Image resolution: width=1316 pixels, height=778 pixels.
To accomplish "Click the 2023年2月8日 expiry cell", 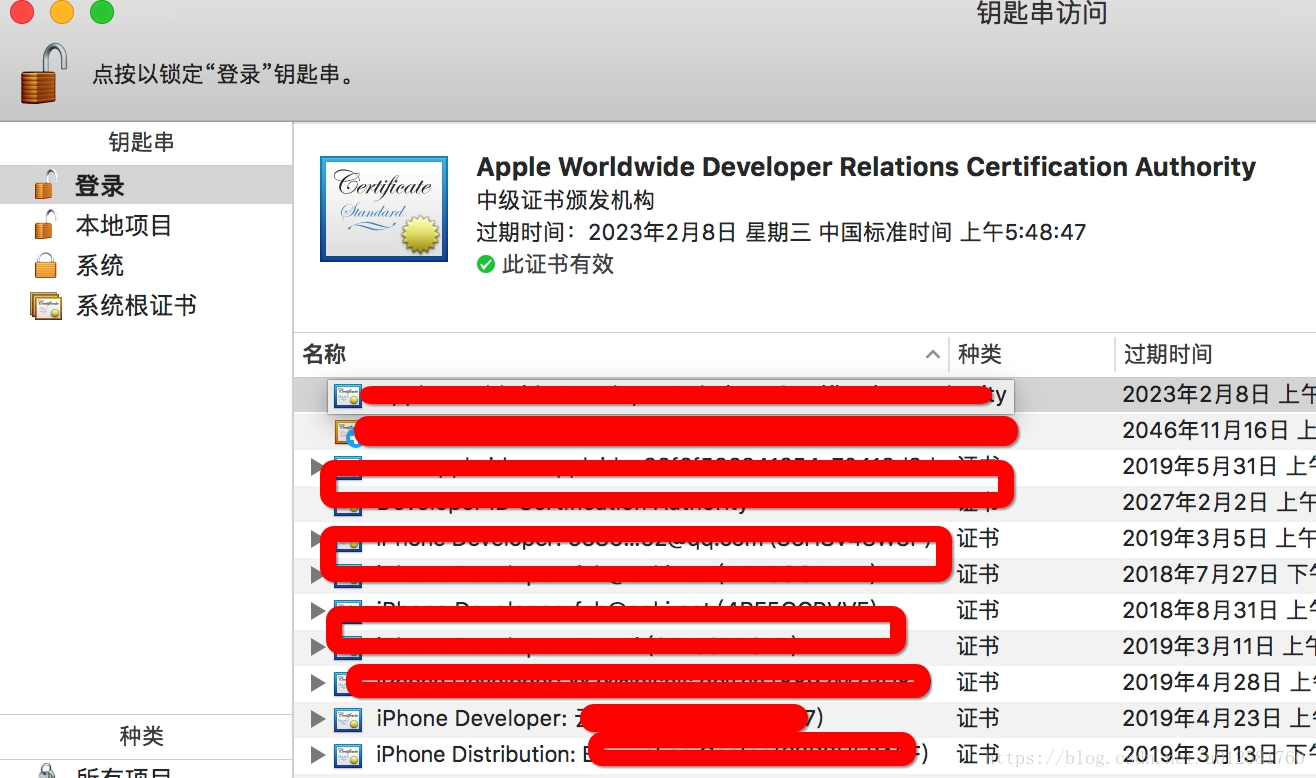I will pos(1218,395).
